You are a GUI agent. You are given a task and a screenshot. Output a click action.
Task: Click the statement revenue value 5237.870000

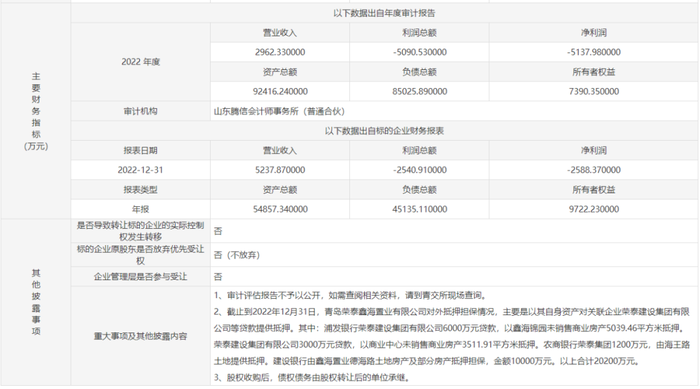pos(280,170)
